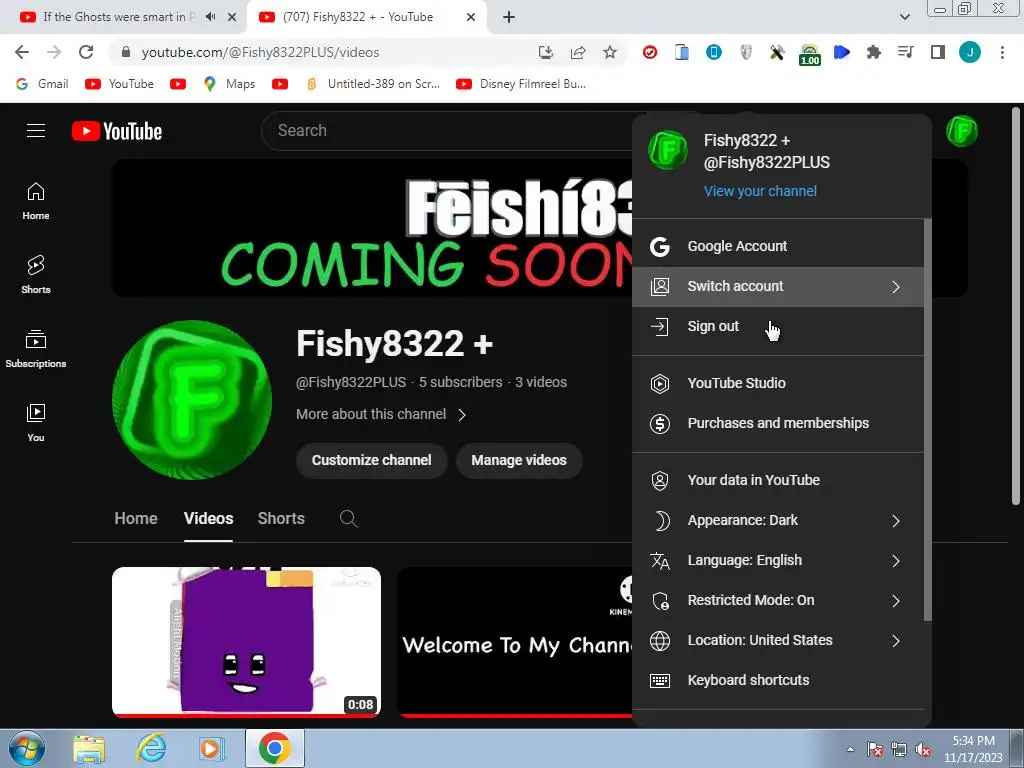
Task: Click the Chrome taskbar icon
Action: tap(274, 748)
